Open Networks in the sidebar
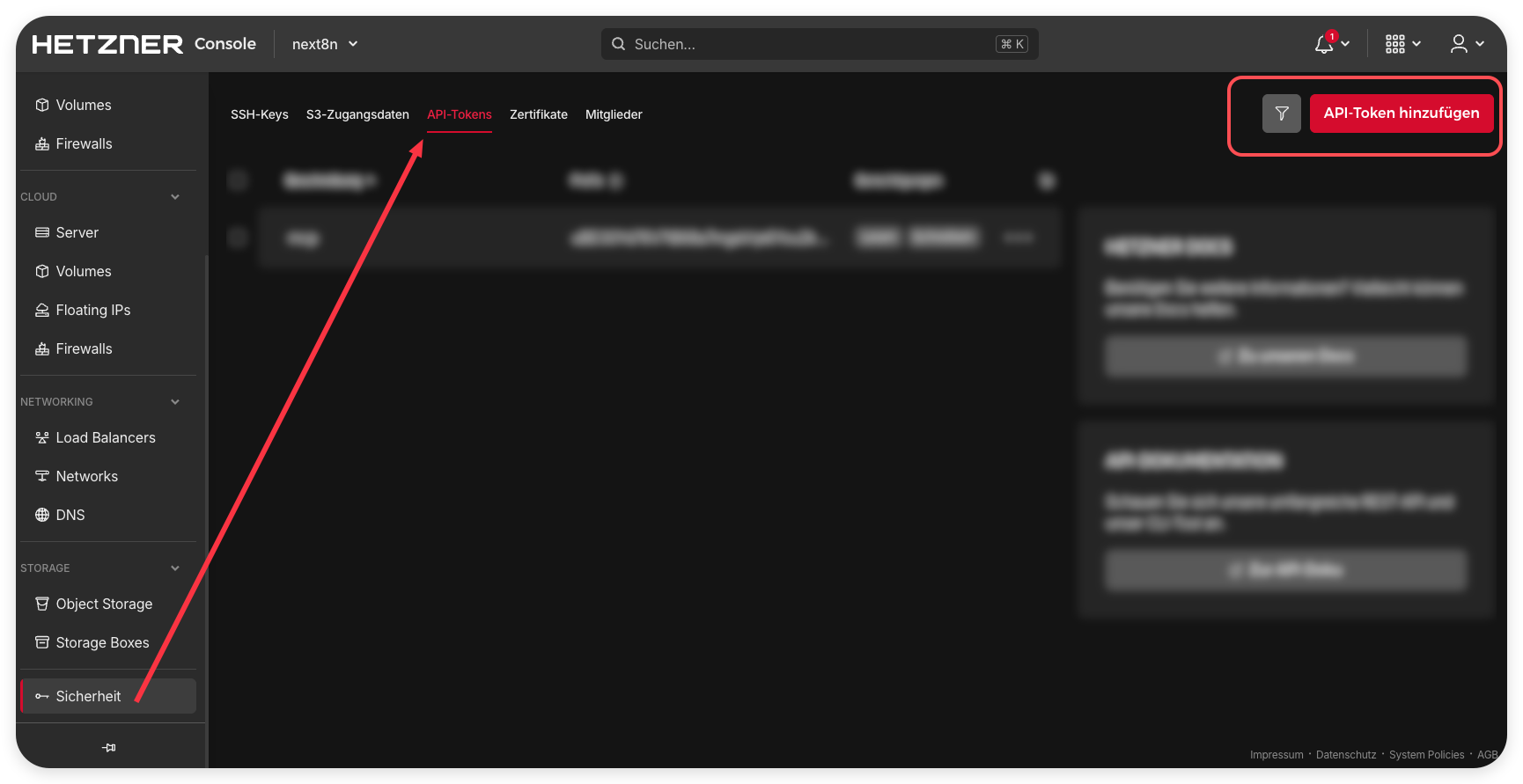 pyautogui.click(x=107, y=476)
